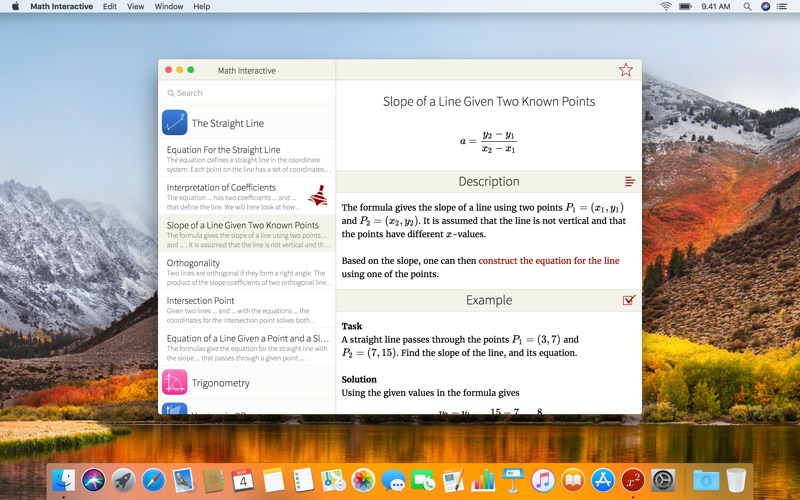This screenshot has width=800, height=500.
Task: Open the Window menu
Action: tap(168, 6)
